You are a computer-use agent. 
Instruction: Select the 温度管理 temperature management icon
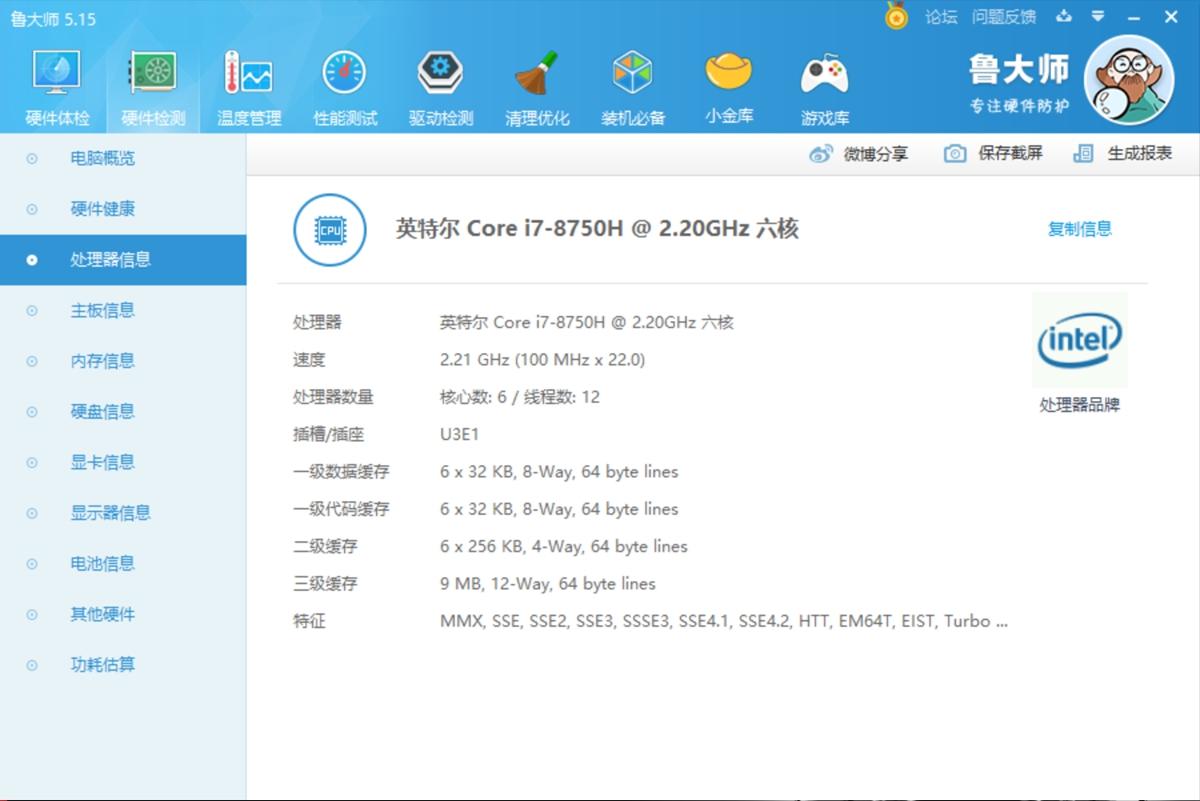pos(247,82)
